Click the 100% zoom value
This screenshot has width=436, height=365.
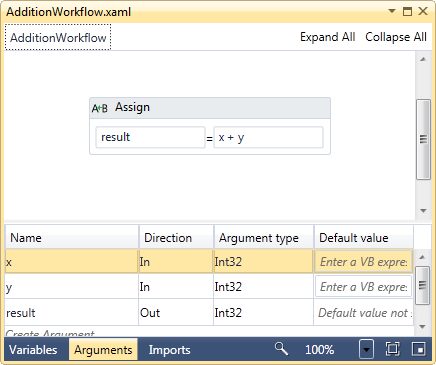[319, 349]
